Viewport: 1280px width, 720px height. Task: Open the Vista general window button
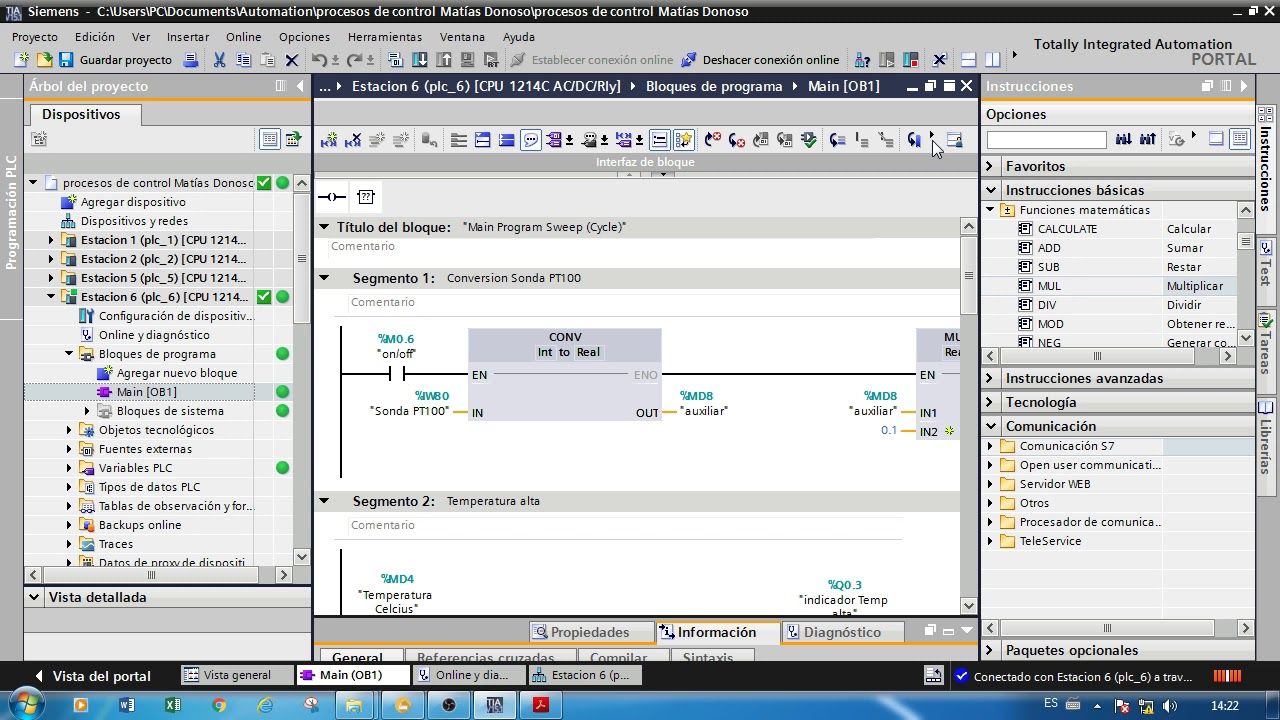pos(237,675)
